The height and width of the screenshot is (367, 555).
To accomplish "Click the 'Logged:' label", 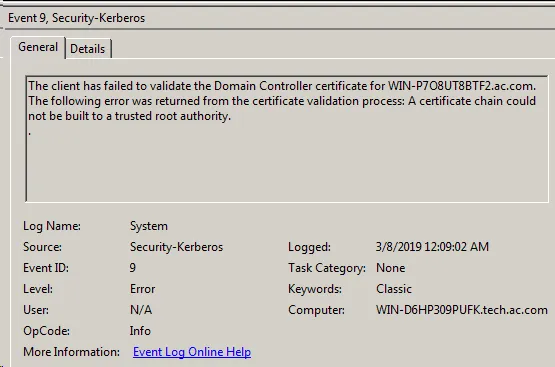I will pyautogui.click(x=309, y=247).
